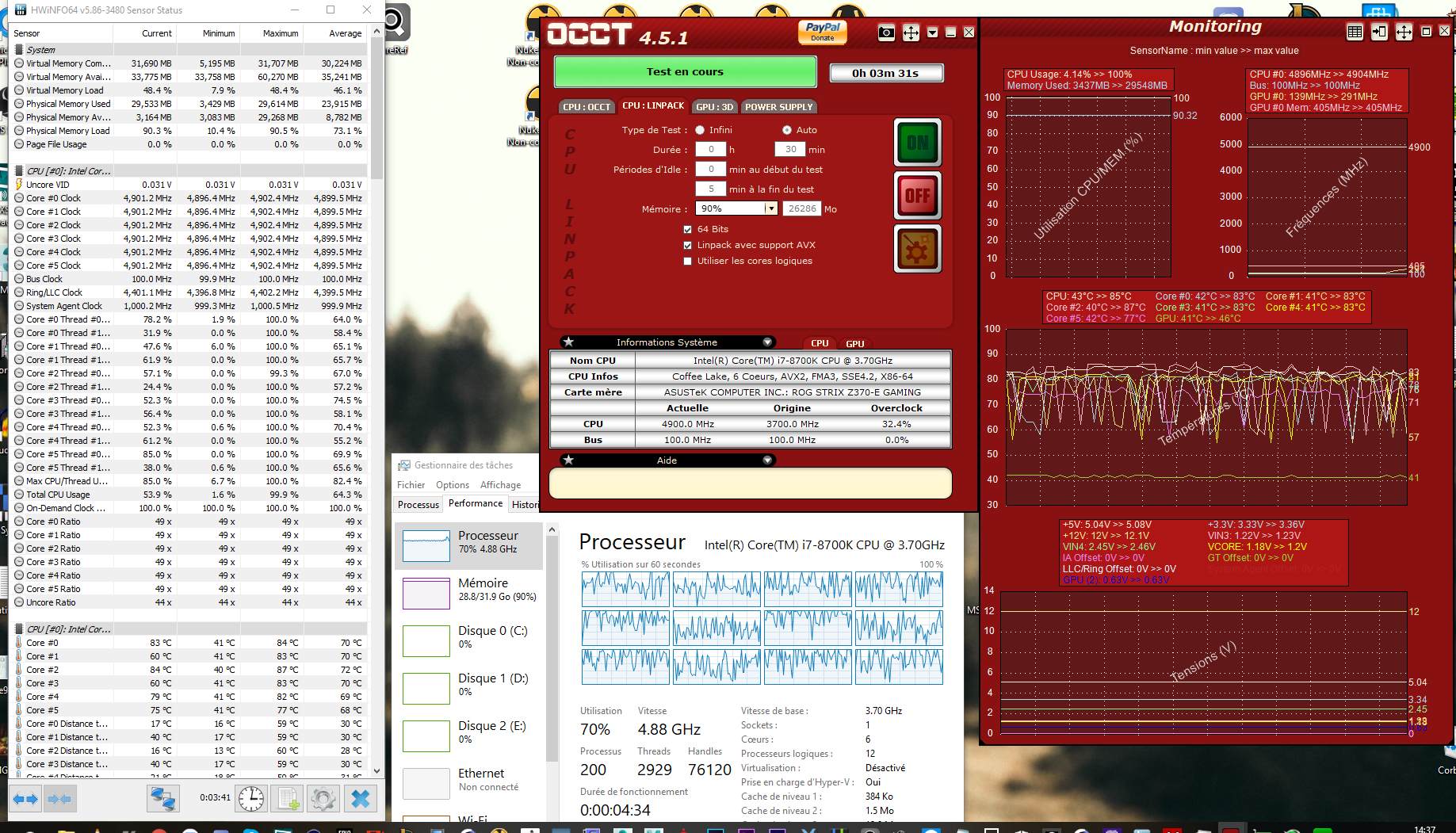Image resolution: width=1456 pixels, height=833 pixels.
Task: Open GPU tab in system information
Action: point(855,343)
